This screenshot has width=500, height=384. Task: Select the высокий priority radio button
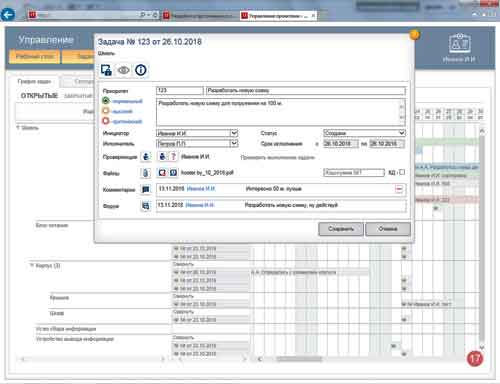106,111
